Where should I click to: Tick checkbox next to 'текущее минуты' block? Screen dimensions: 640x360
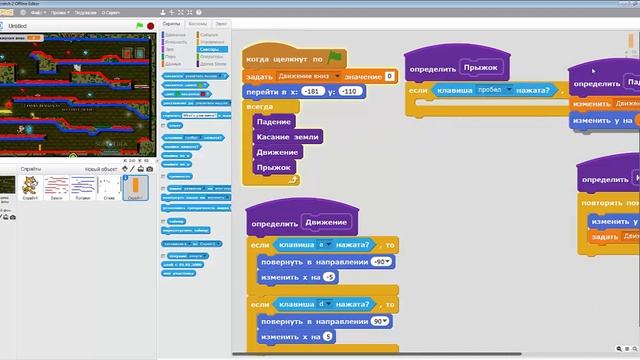point(163,256)
